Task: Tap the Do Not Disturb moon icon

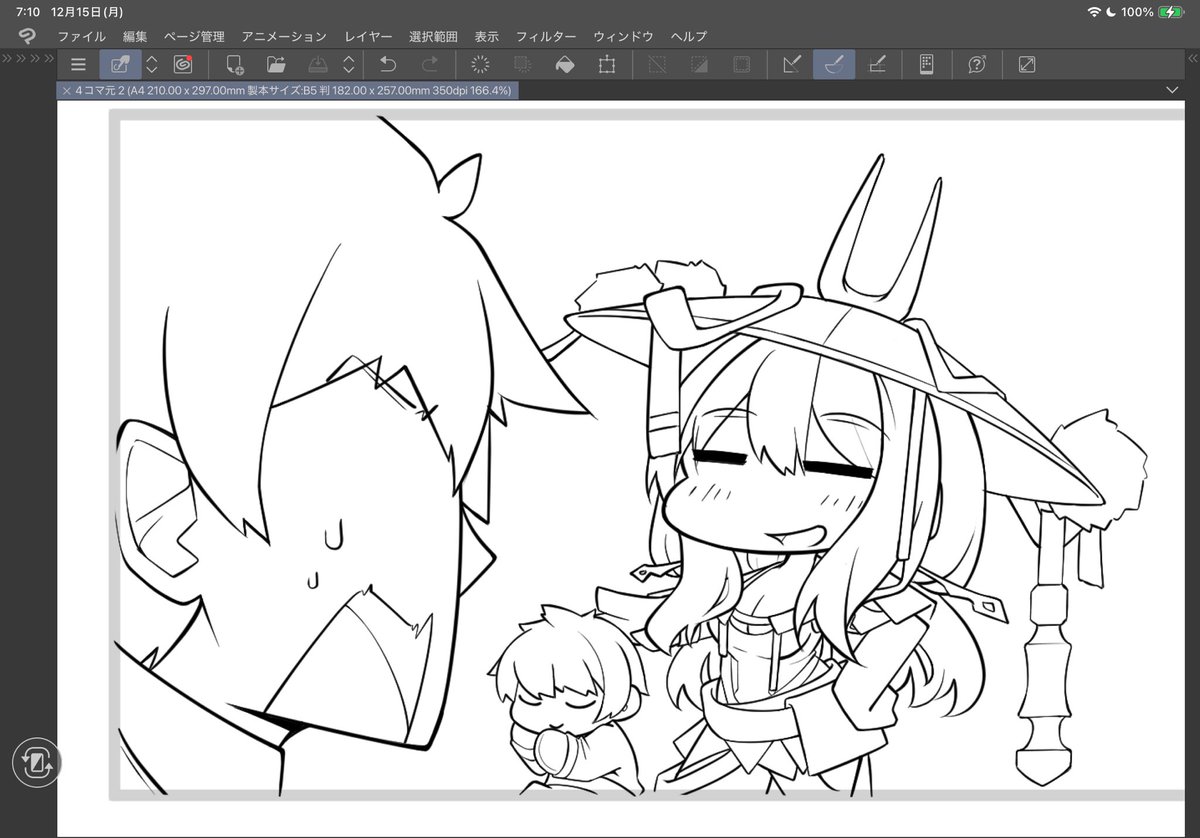Action: point(1110,12)
